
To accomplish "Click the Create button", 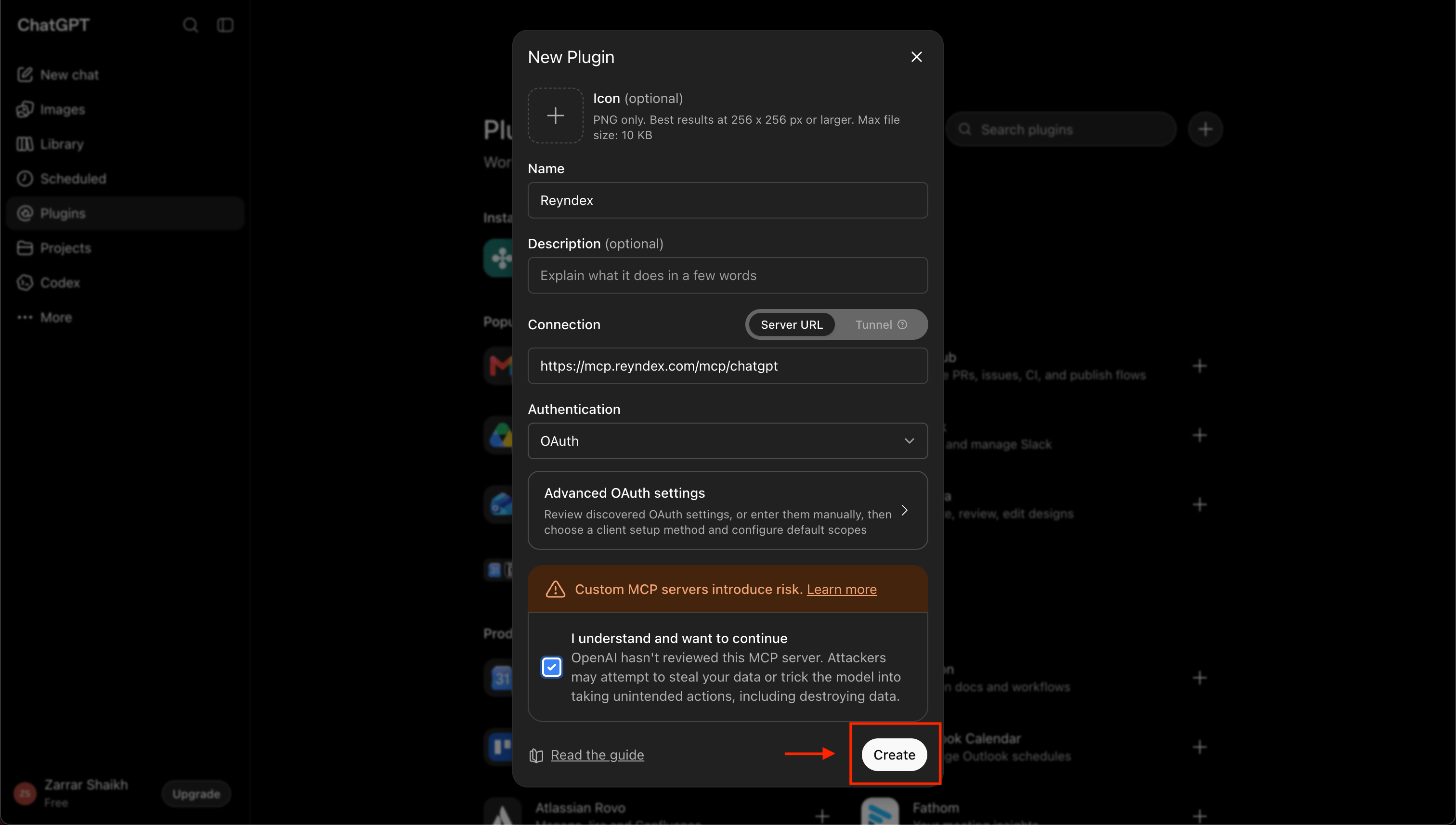I will click(894, 755).
